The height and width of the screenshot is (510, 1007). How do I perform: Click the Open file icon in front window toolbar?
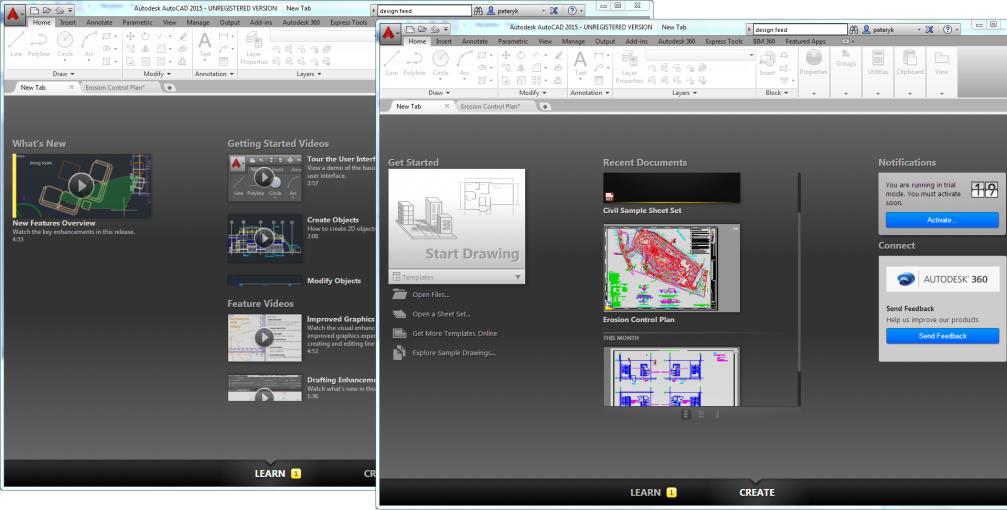[423, 30]
